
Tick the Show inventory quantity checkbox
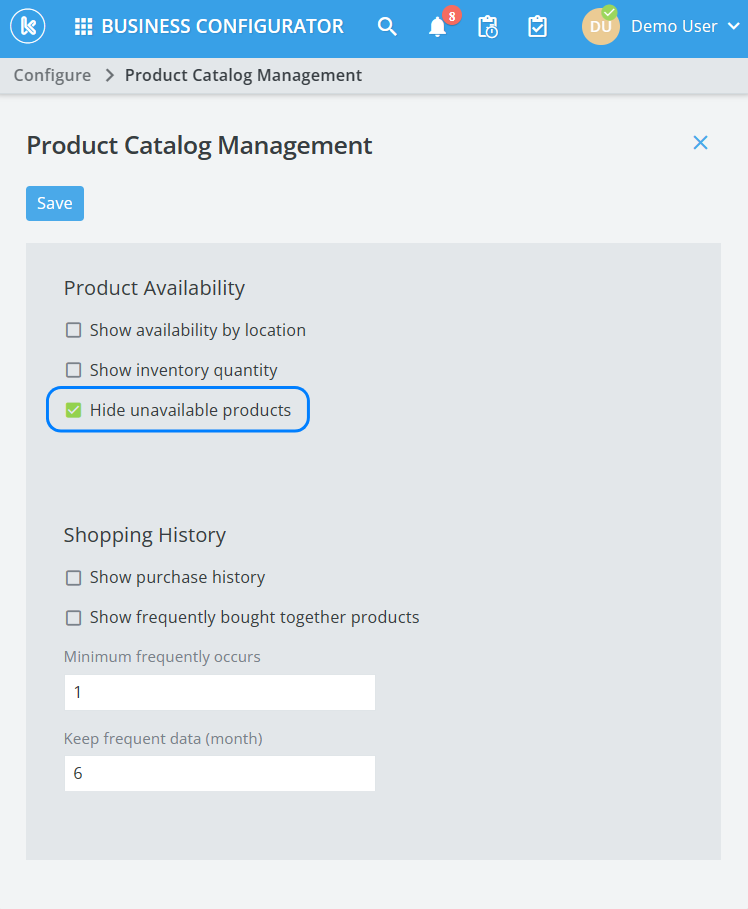coord(74,371)
